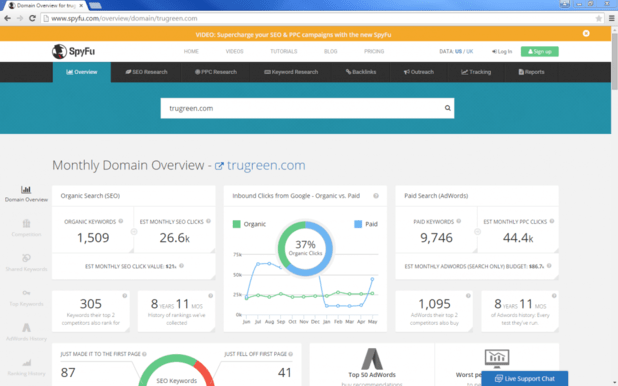Click the green Organic legend swatch
This screenshot has height=386, width=618.
(236, 224)
